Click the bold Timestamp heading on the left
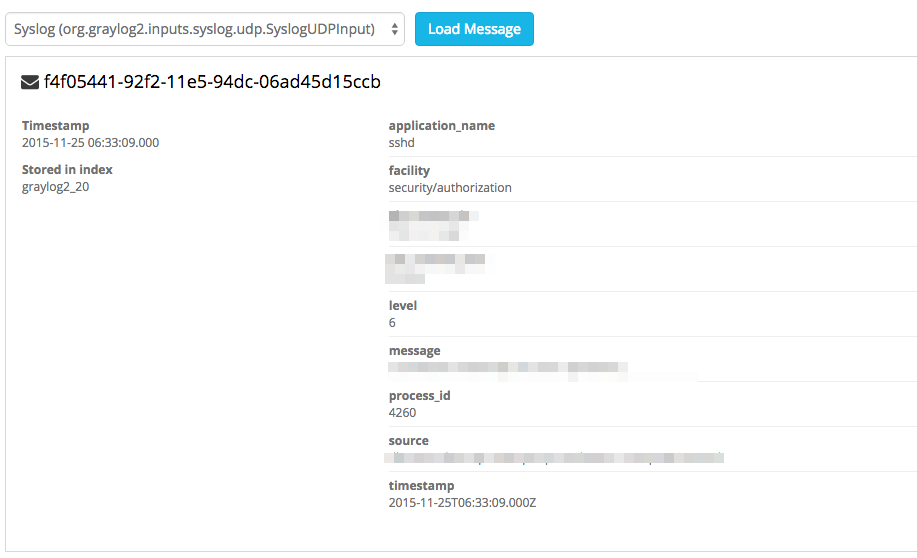Image resolution: width=917 pixels, height=558 pixels. (55, 126)
